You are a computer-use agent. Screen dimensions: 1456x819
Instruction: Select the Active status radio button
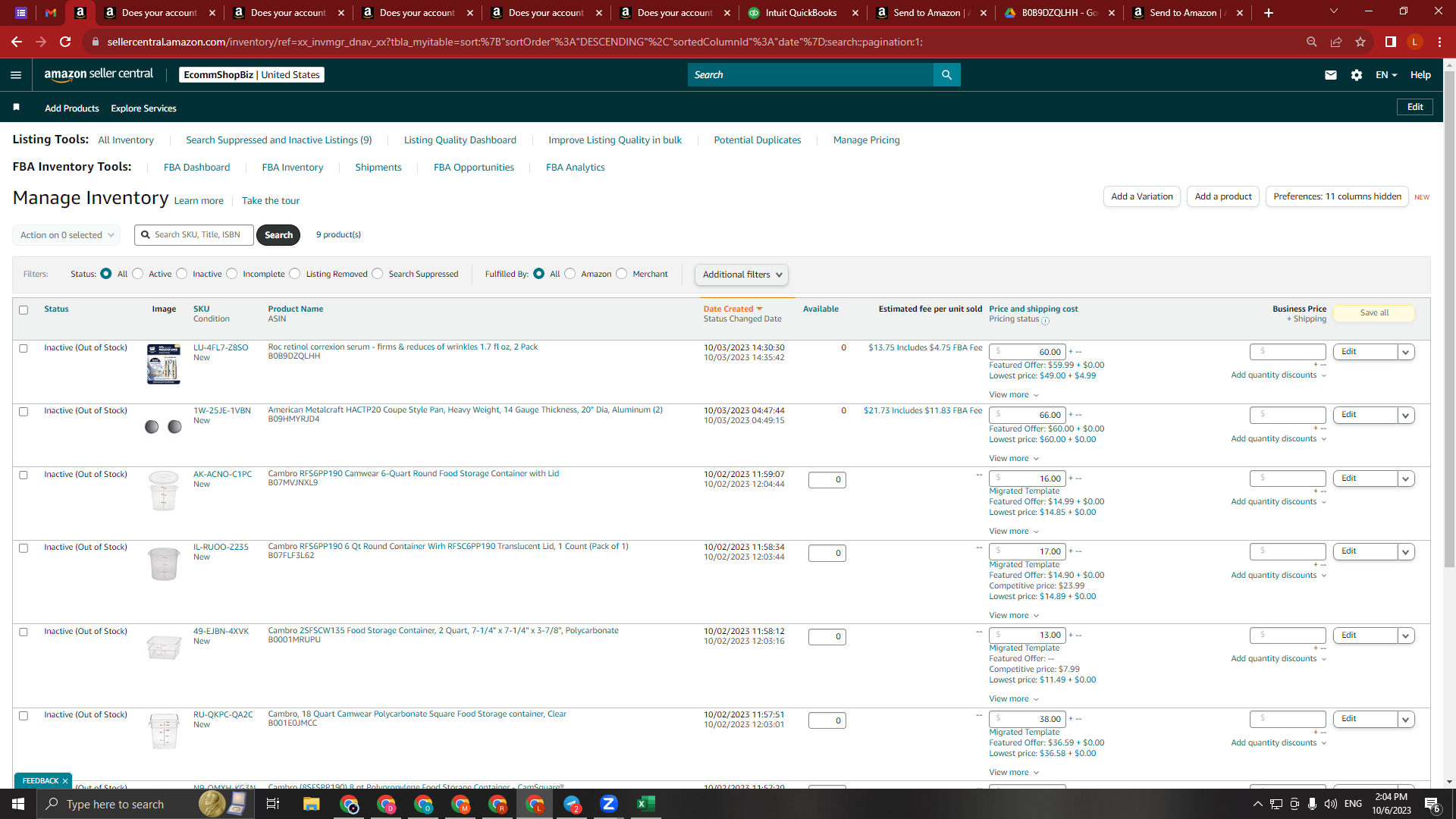[138, 274]
